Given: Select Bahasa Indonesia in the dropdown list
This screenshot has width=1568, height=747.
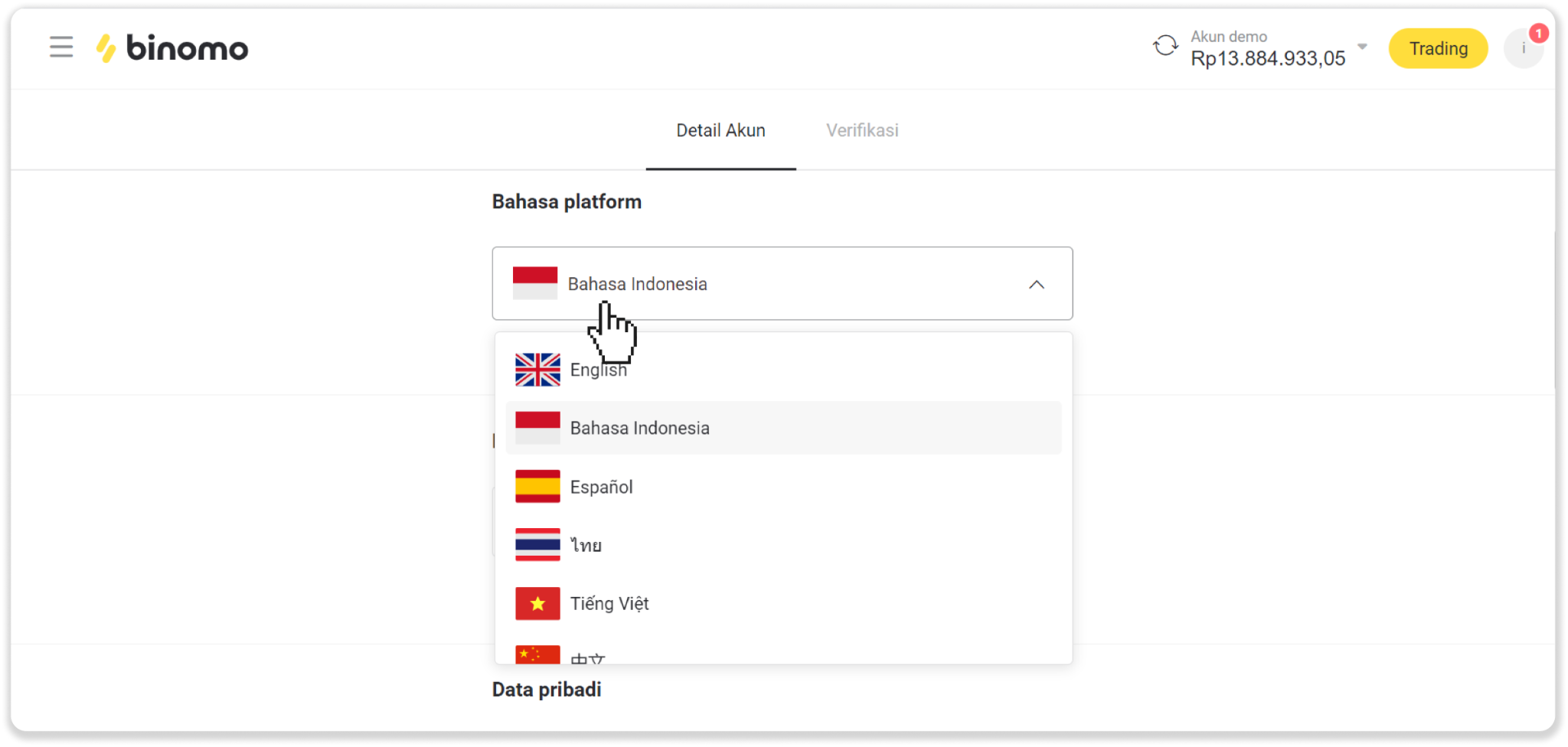Looking at the screenshot, I should [639, 429].
